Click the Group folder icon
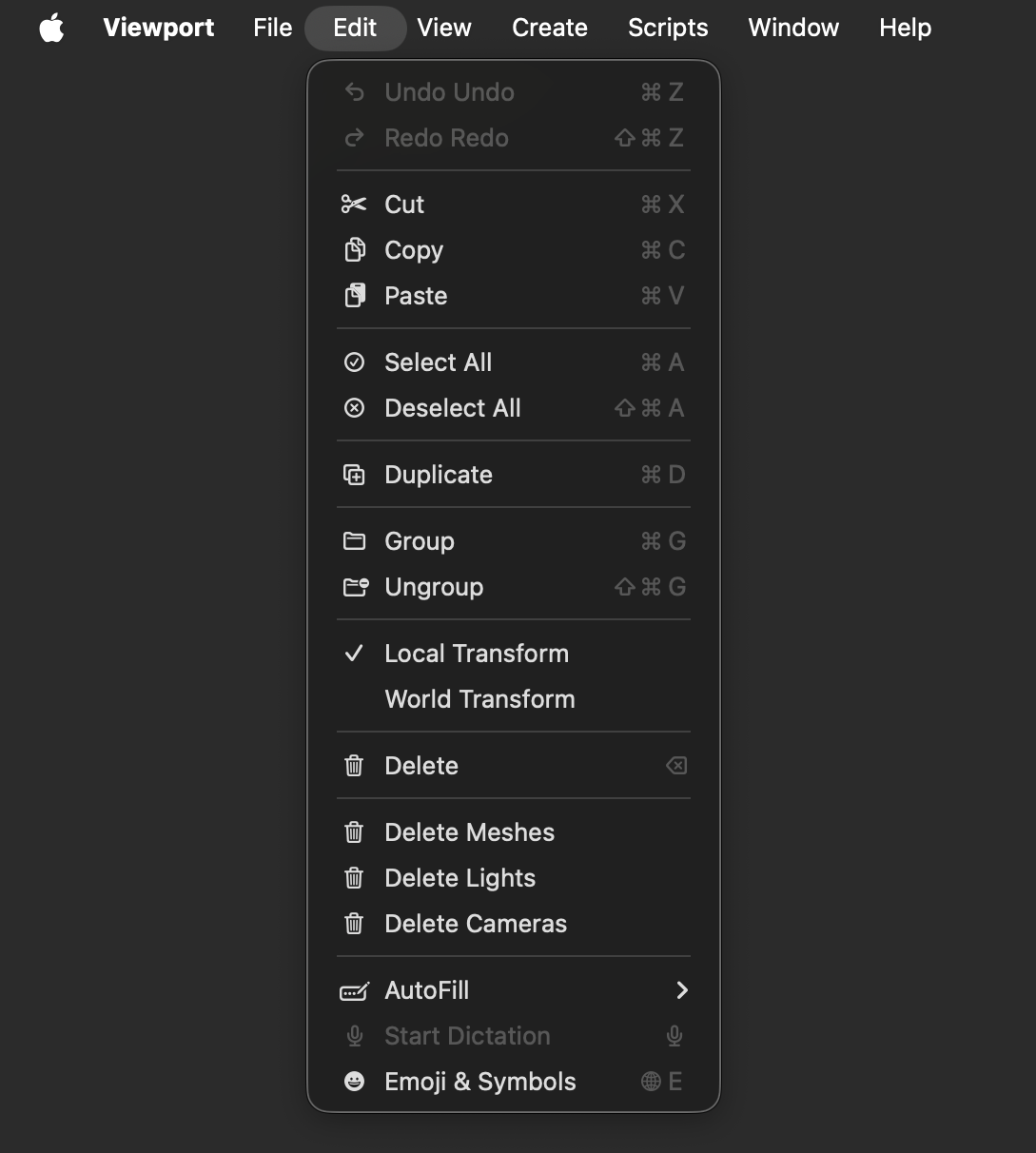This screenshot has width=1036, height=1153. pyautogui.click(x=354, y=541)
